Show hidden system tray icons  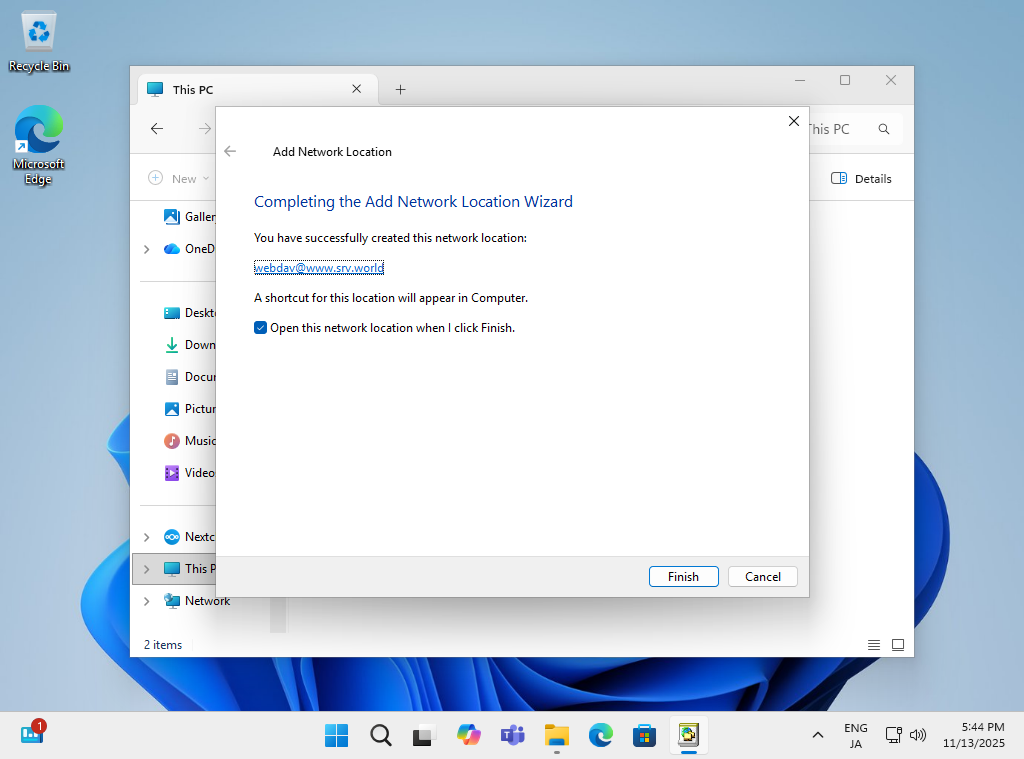818,735
